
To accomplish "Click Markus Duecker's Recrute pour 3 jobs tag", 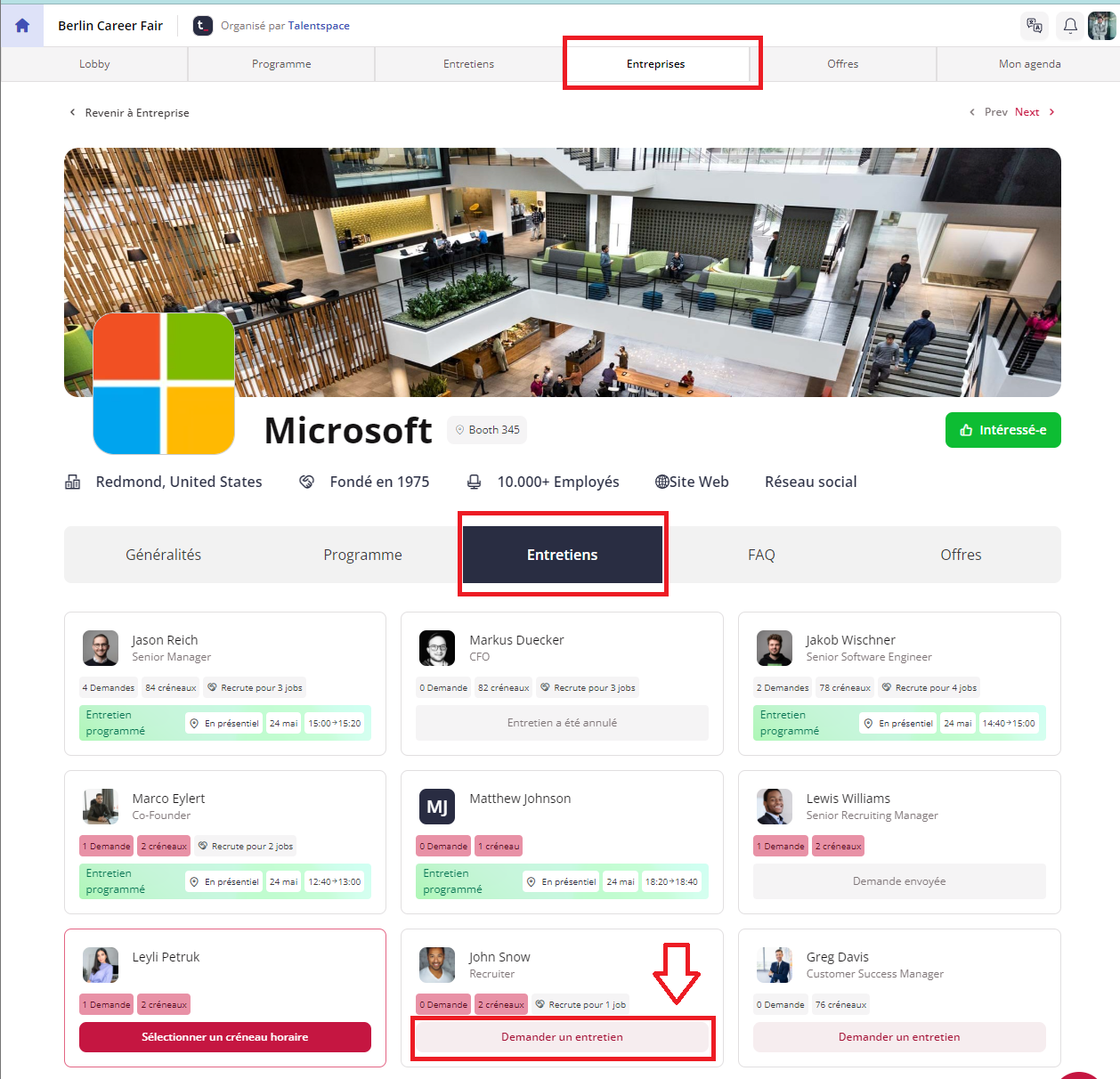I will click(x=588, y=687).
